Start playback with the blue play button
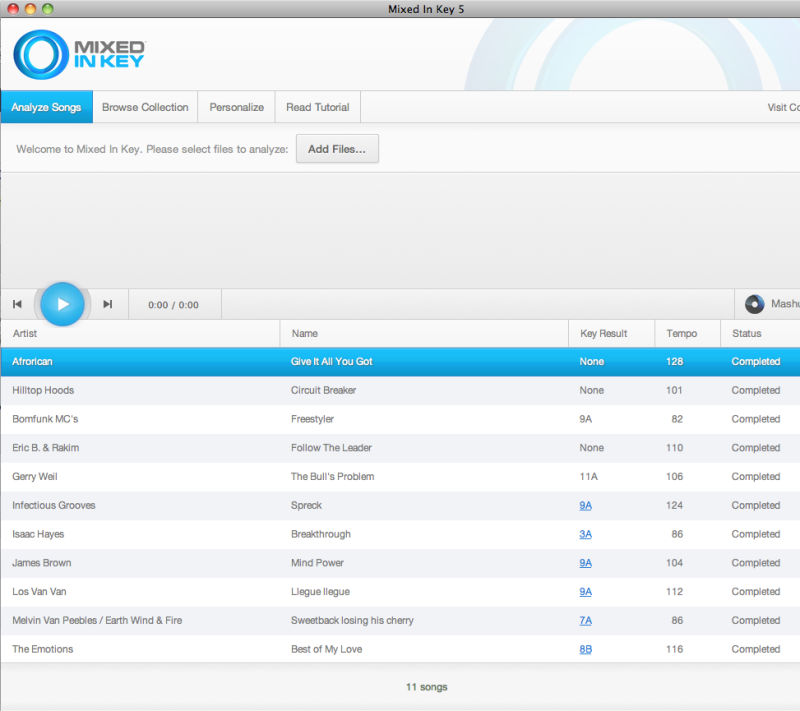 (x=62, y=304)
